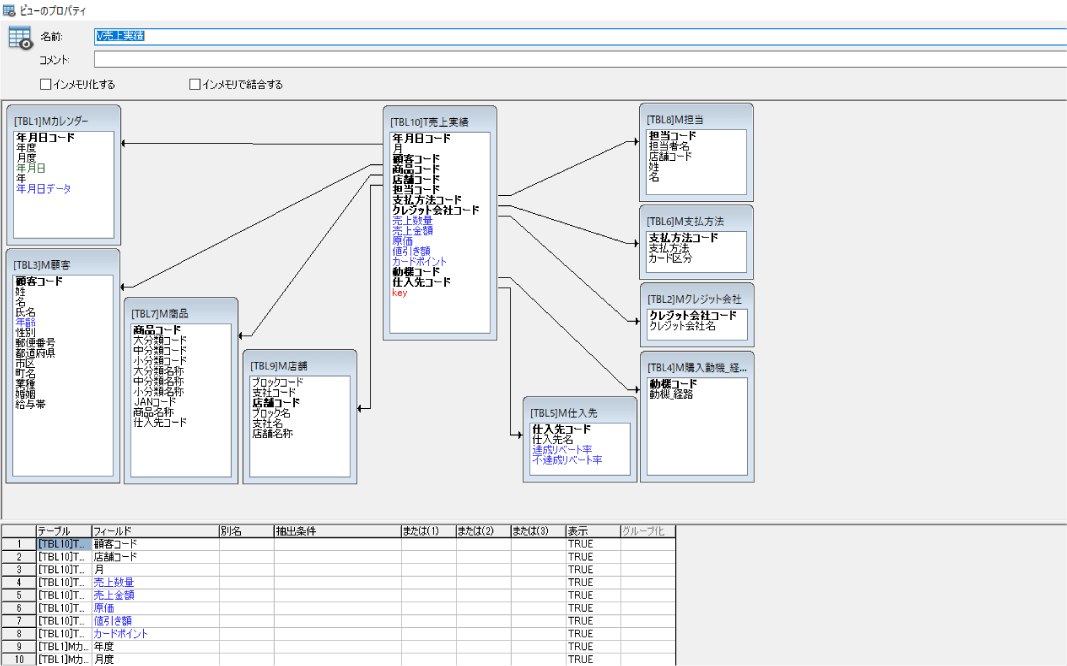Focus the 名前 text field
The width and height of the screenshot is (1067, 666).
(580, 36)
